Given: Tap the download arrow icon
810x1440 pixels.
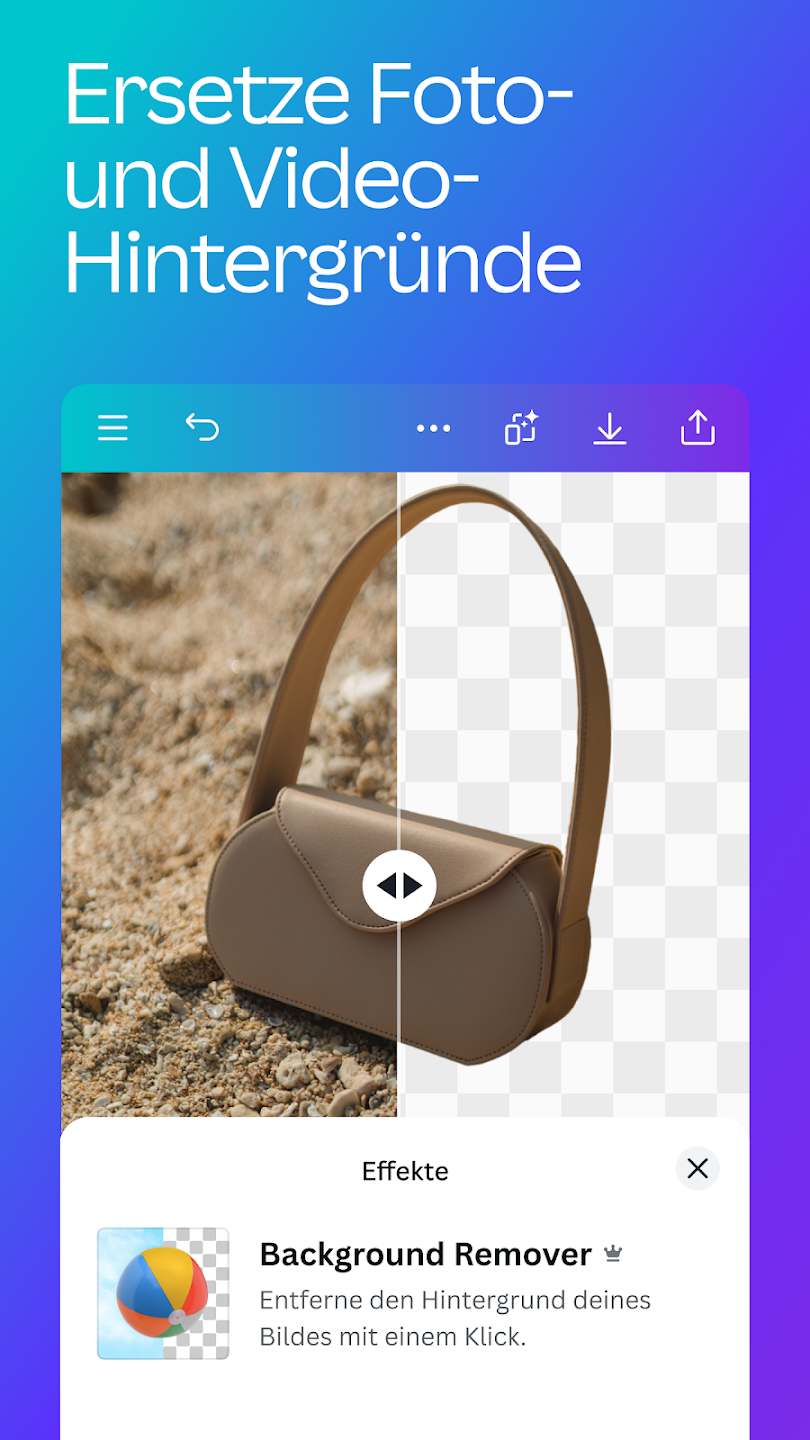Looking at the screenshot, I should tap(609, 428).
